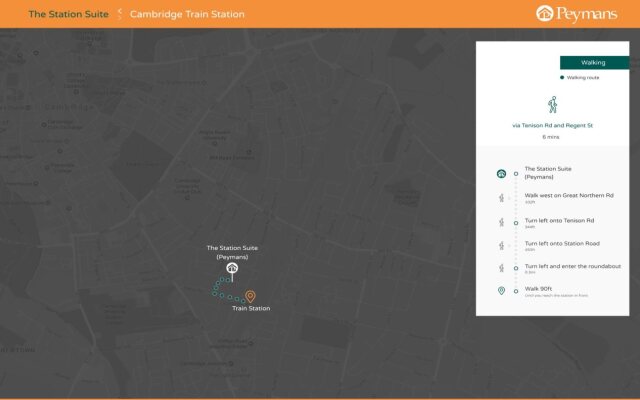Select 'Turn left onto Tenison Rd' step
The width and height of the screenshot is (640, 400).
point(559,220)
